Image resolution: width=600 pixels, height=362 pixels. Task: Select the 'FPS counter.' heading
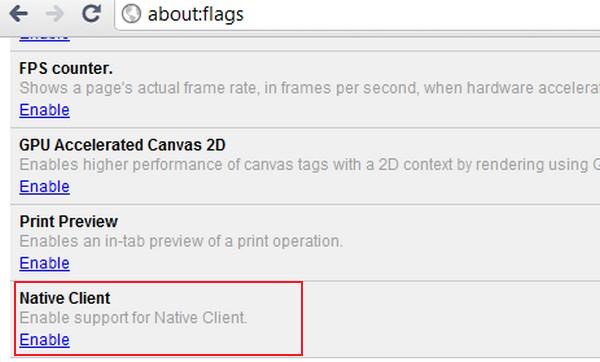click(66, 68)
